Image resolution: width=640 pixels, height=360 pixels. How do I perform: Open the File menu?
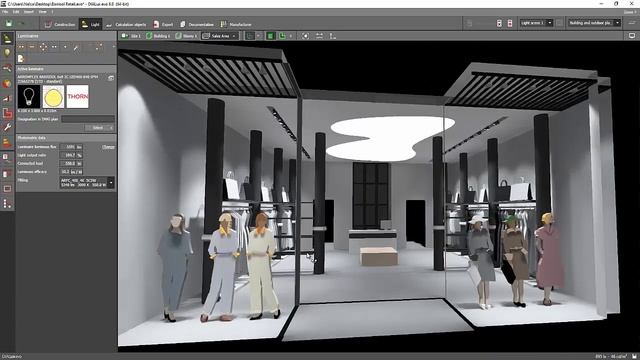pos(5,12)
